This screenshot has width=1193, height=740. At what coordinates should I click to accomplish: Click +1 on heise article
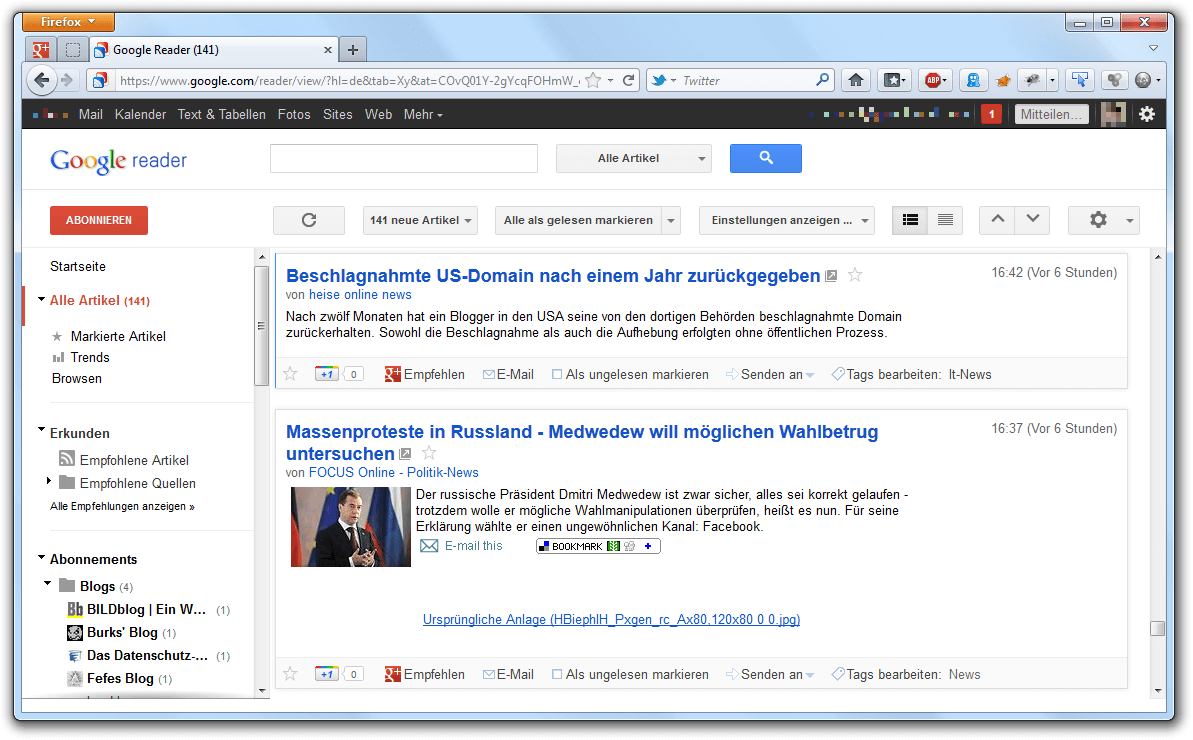coord(327,374)
